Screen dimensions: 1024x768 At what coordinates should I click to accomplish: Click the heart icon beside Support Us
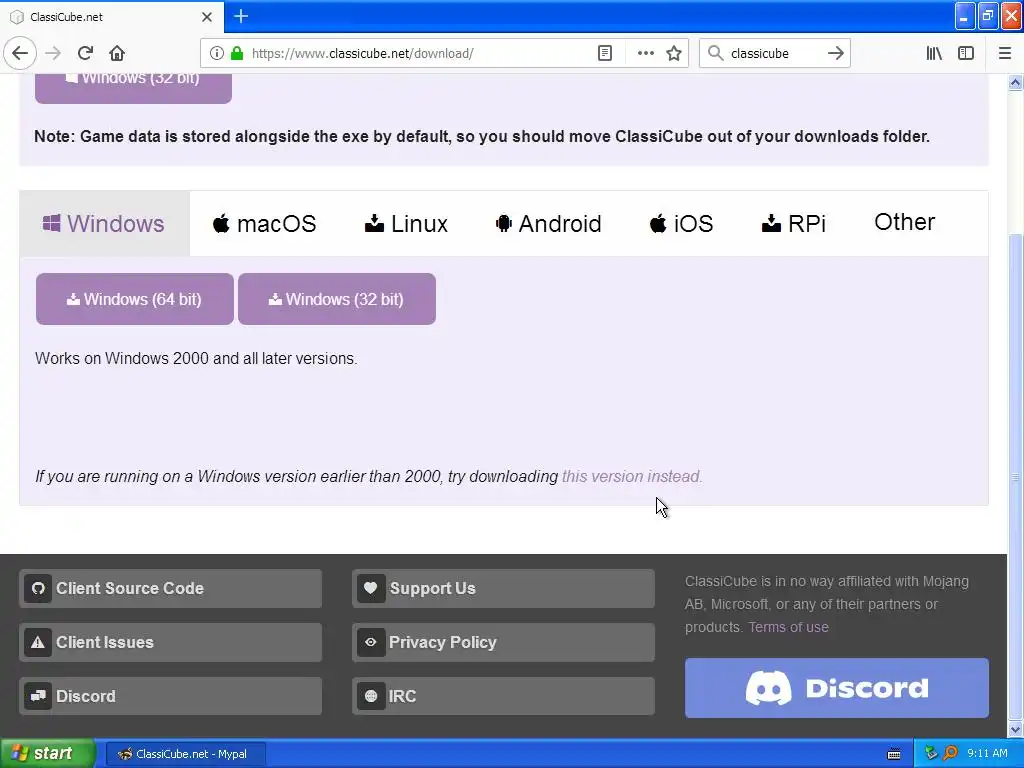coord(370,588)
